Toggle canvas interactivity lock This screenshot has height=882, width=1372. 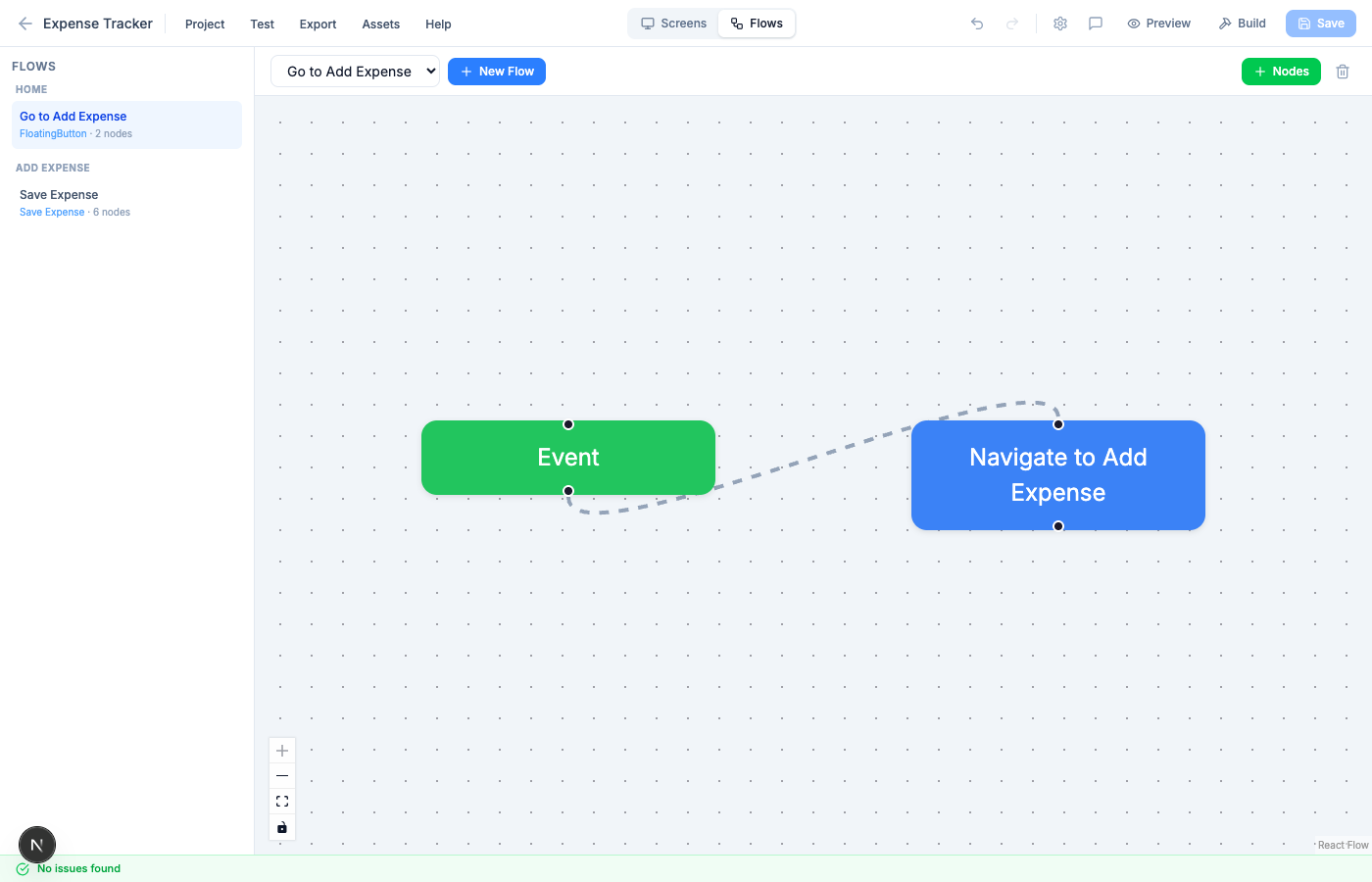(282, 827)
